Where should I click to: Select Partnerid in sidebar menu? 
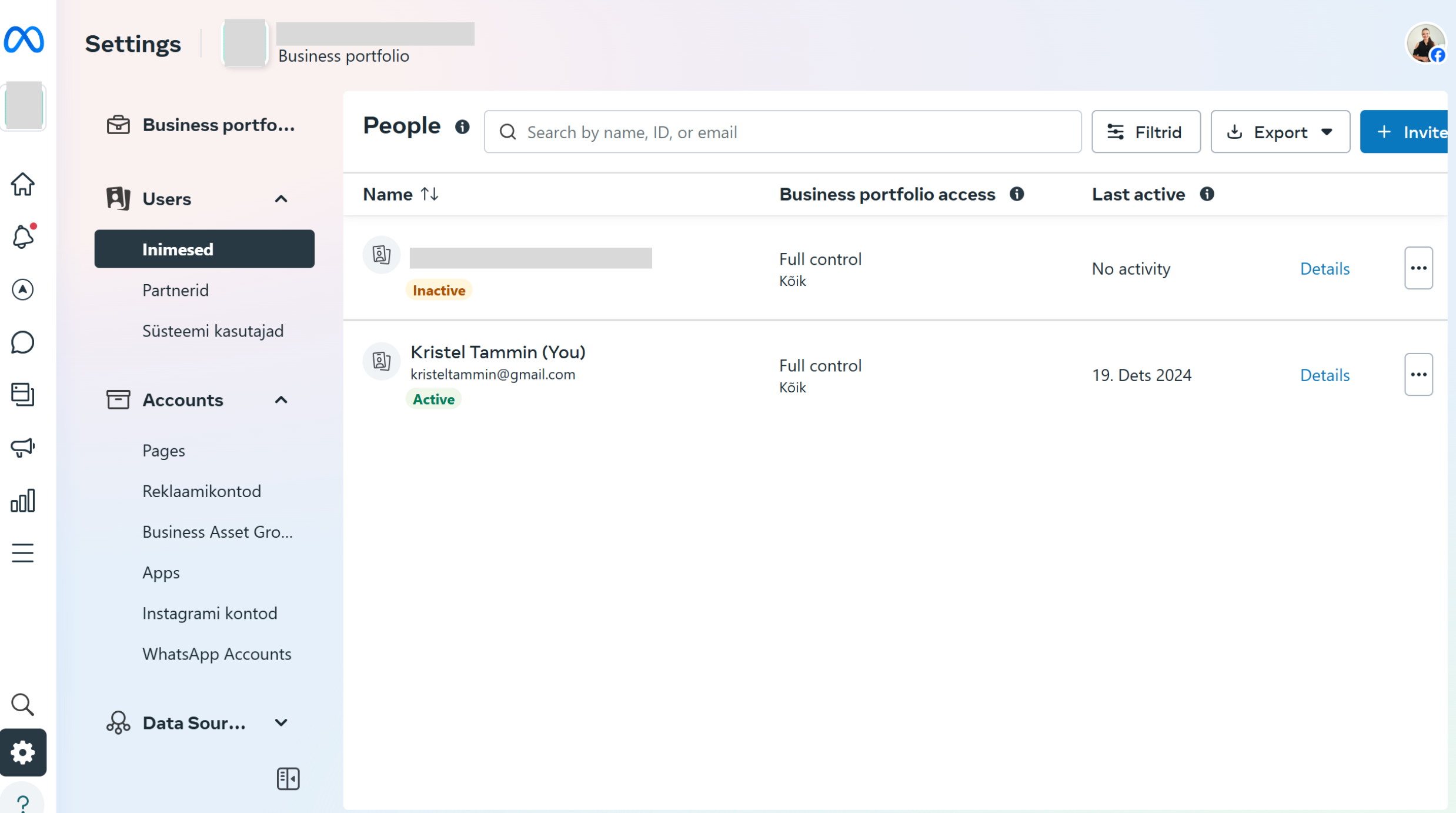[175, 290]
